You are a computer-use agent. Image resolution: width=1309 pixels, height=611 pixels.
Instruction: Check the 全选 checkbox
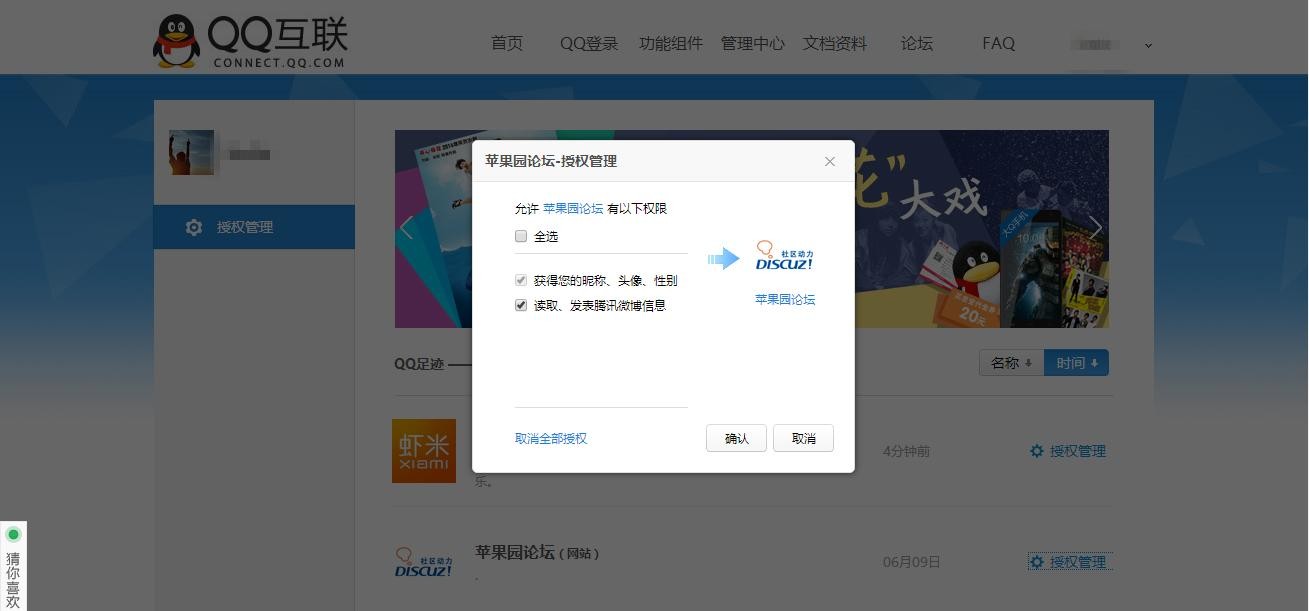(x=521, y=237)
